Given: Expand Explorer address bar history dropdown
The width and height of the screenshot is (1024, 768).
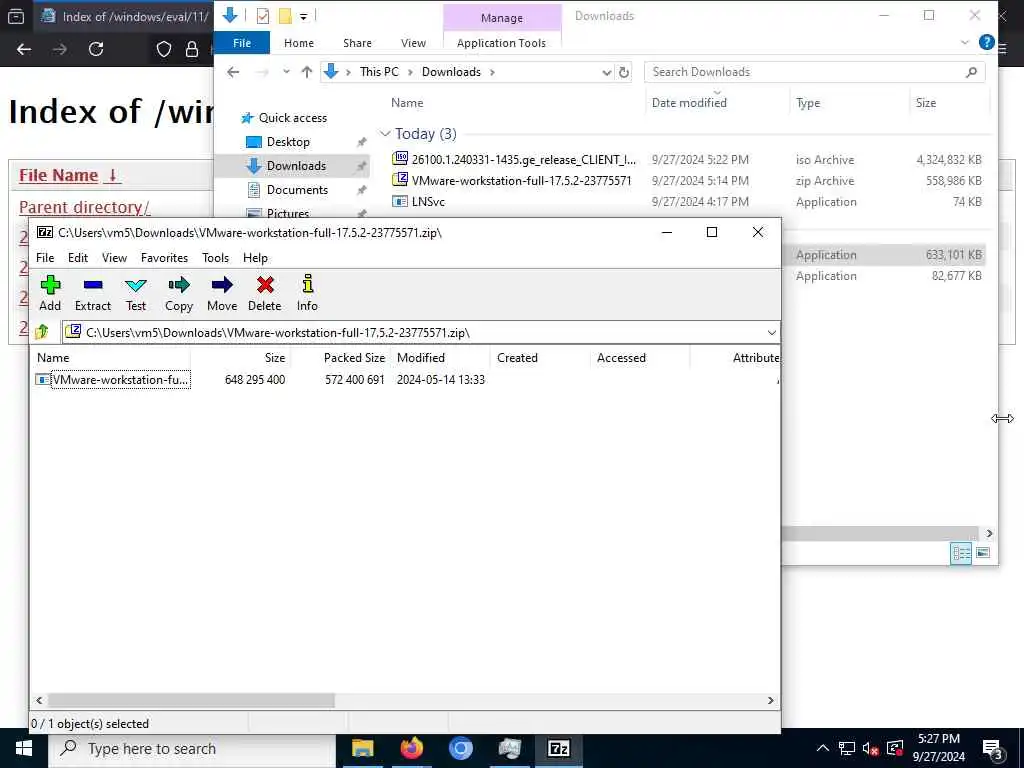Looking at the screenshot, I should point(607,72).
